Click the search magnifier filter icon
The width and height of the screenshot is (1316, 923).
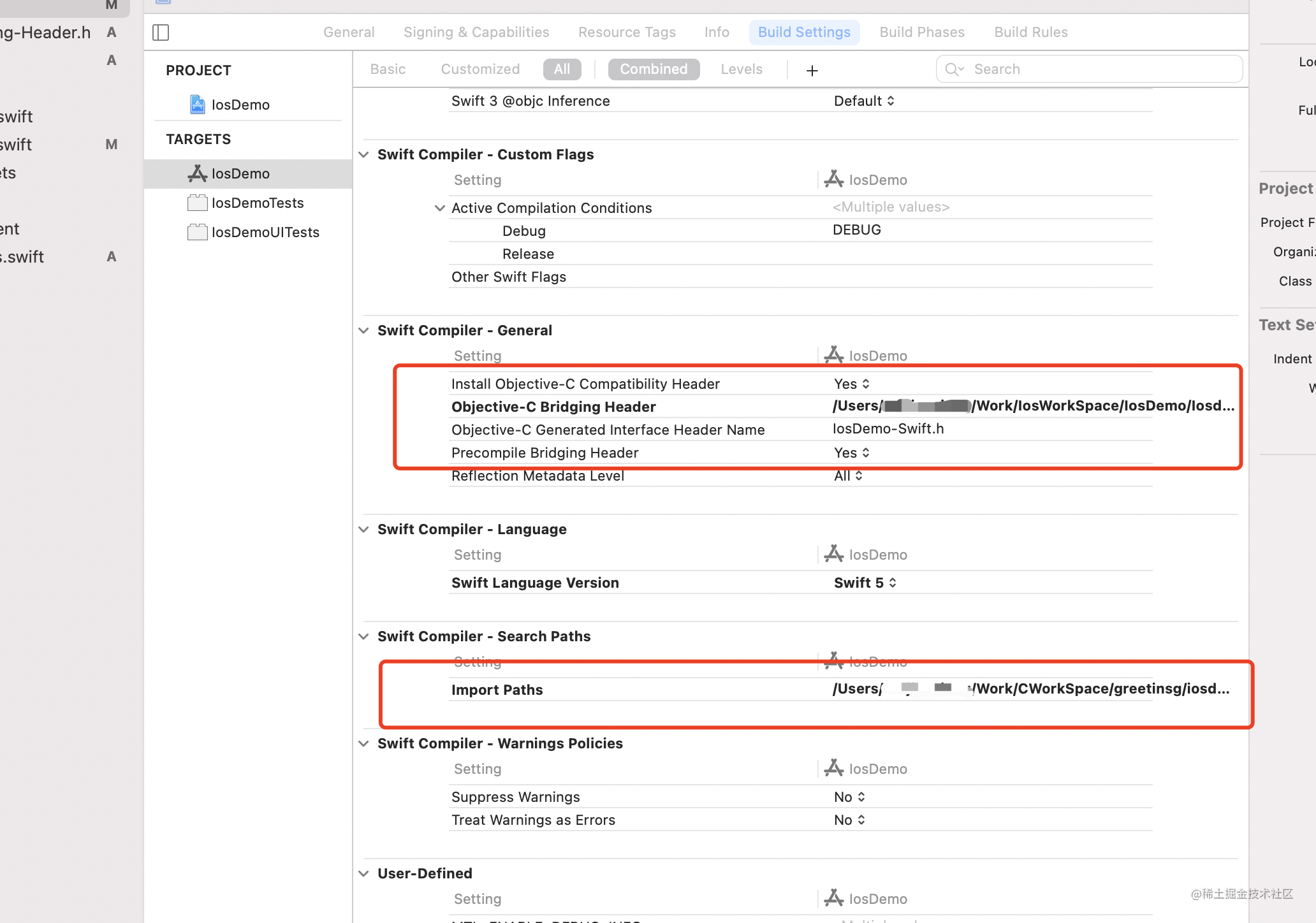pyautogui.click(x=953, y=69)
